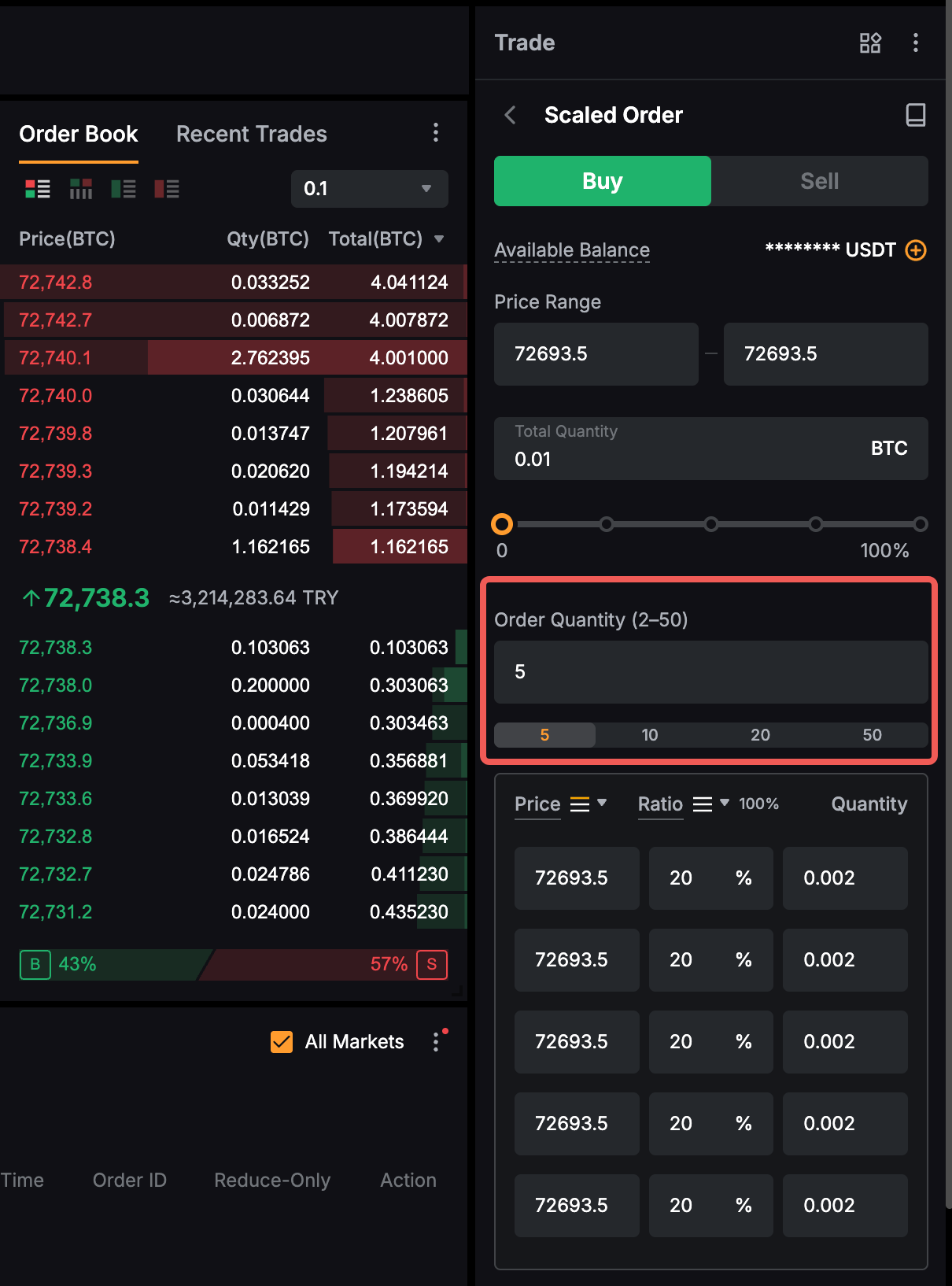
Task: Click the plus icon to deposit USDT
Action: click(x=916, y=250)
